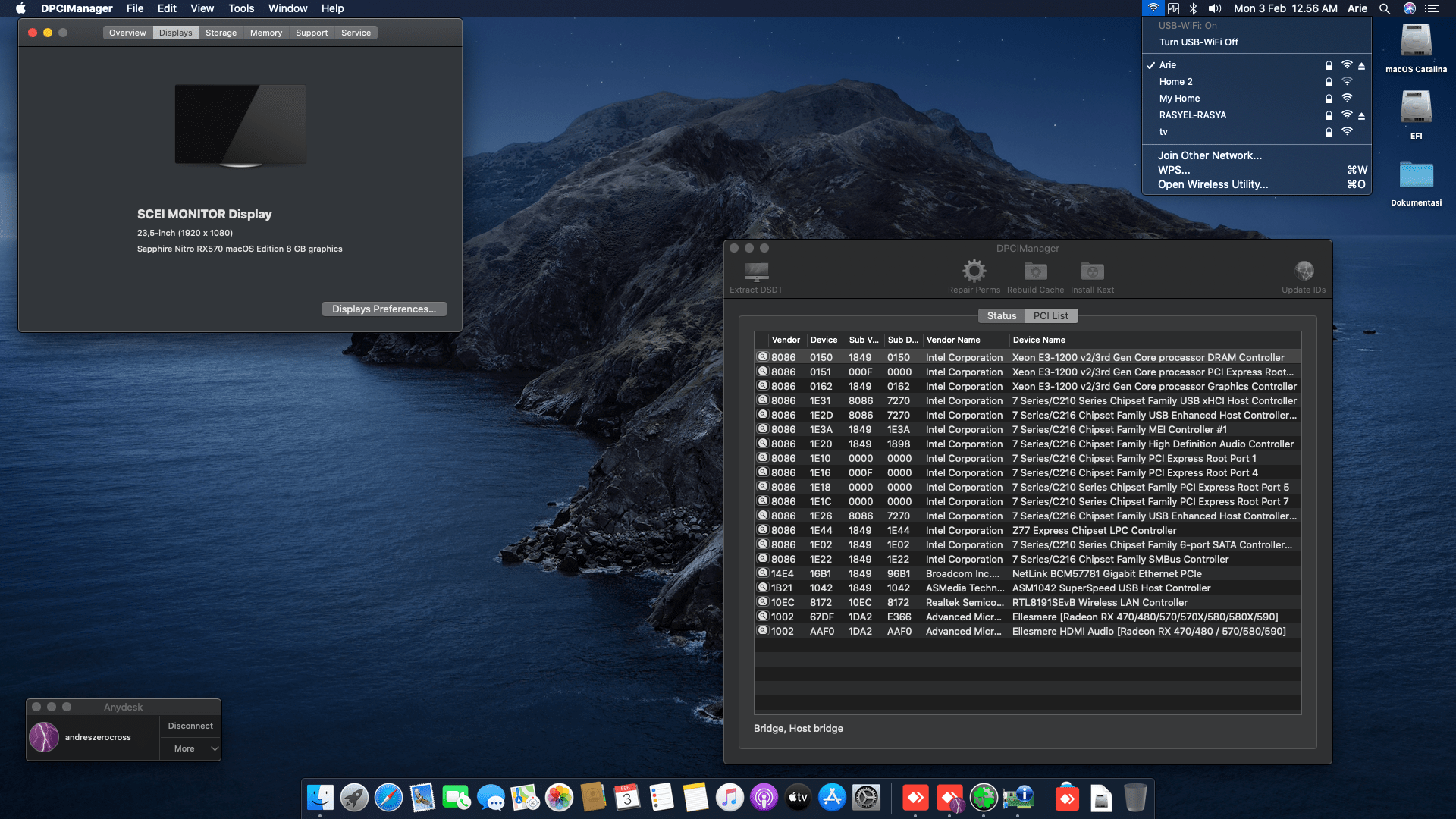Viewport: 1456px width, 819px height.
Task: Switch to the Storage tab
Action: [x=221, y=33]
